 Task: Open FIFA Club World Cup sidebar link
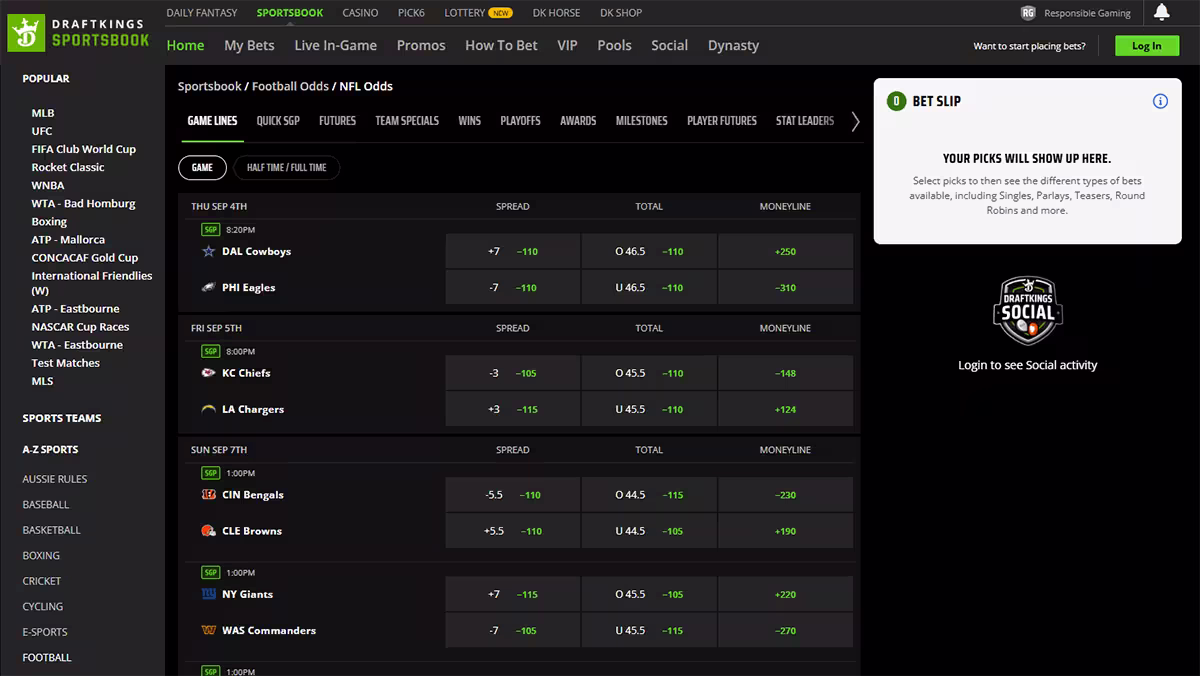84,149
